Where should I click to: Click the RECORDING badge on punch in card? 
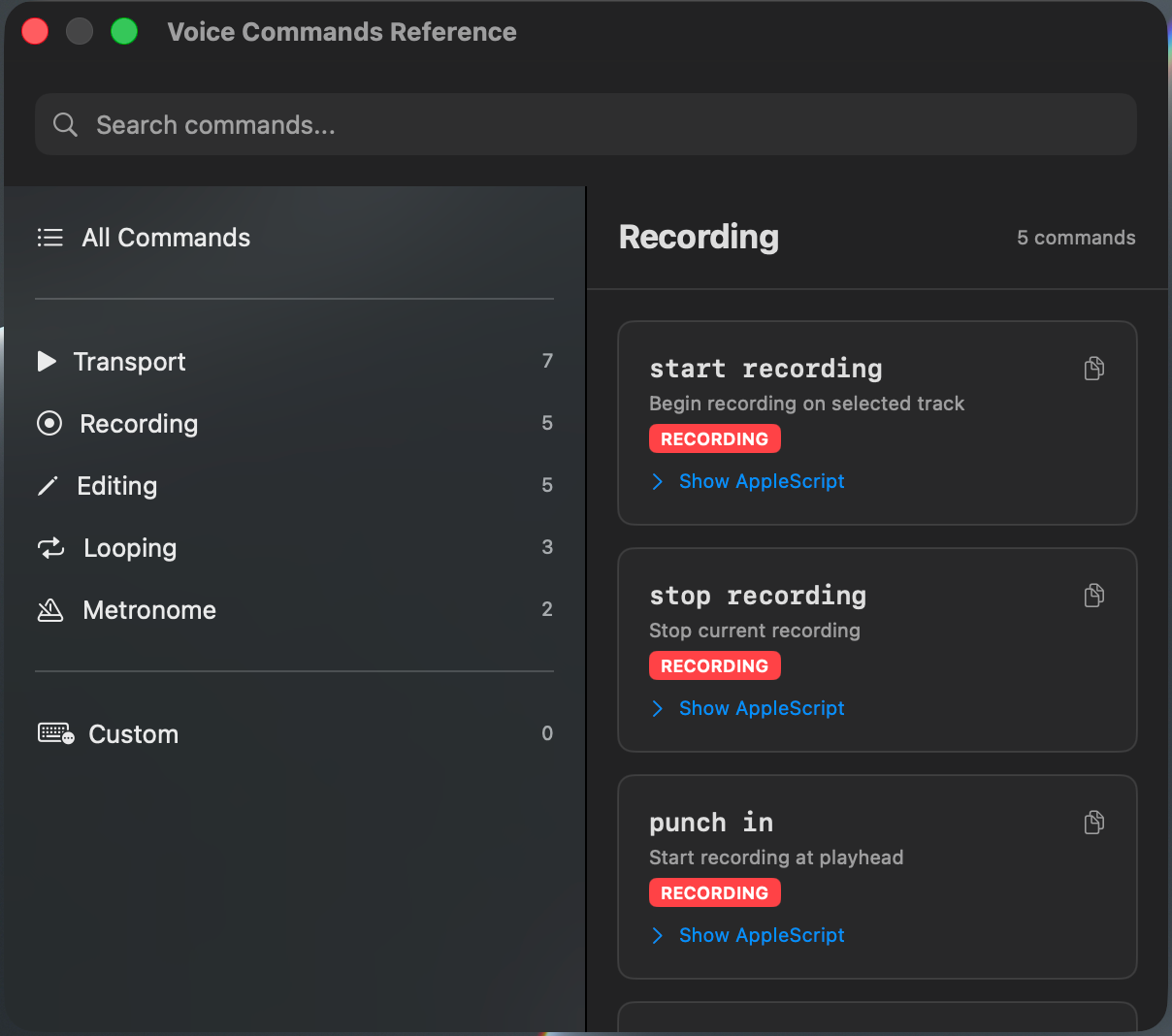click(715, 892)
